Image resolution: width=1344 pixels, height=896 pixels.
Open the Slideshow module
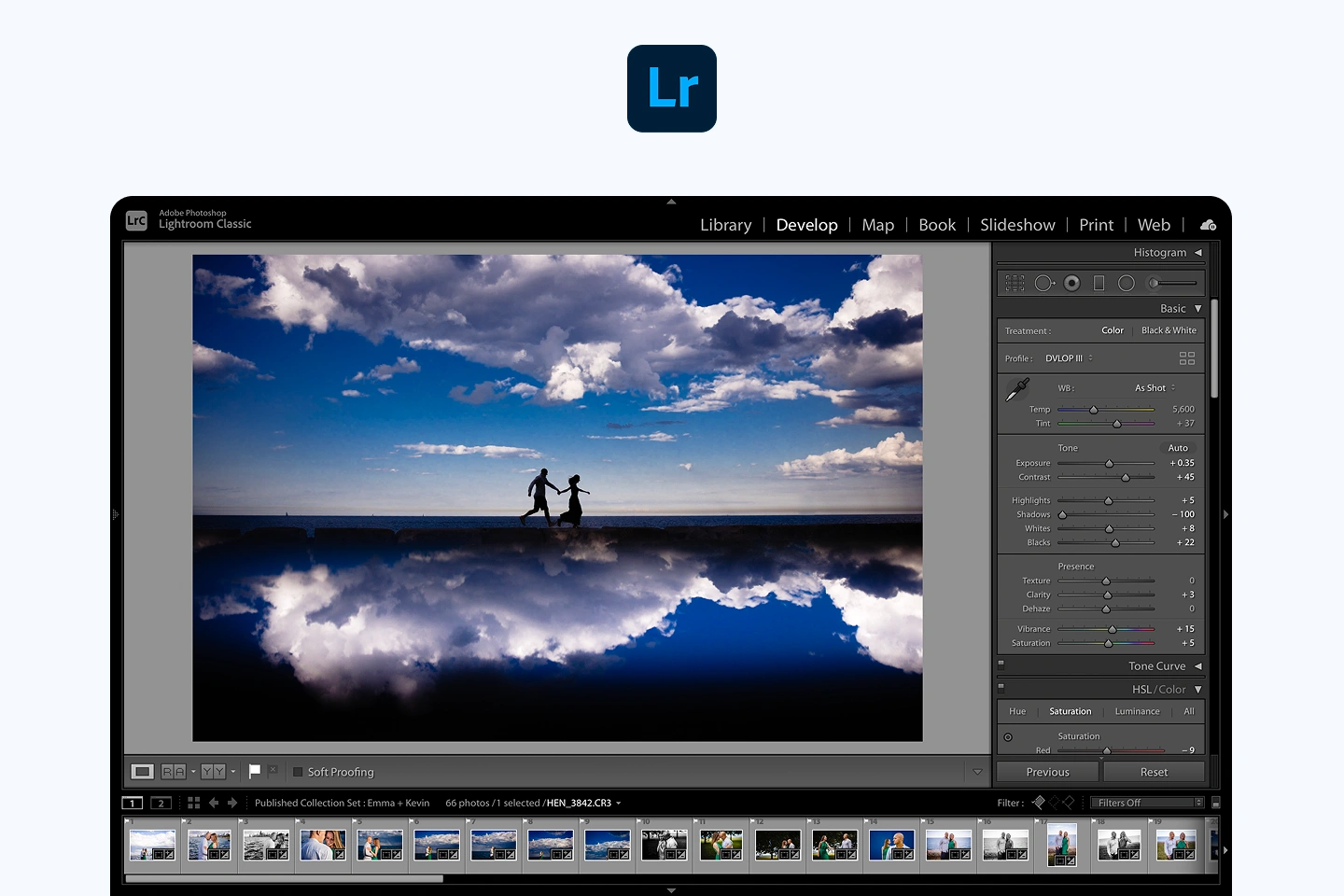point(1017,225)
